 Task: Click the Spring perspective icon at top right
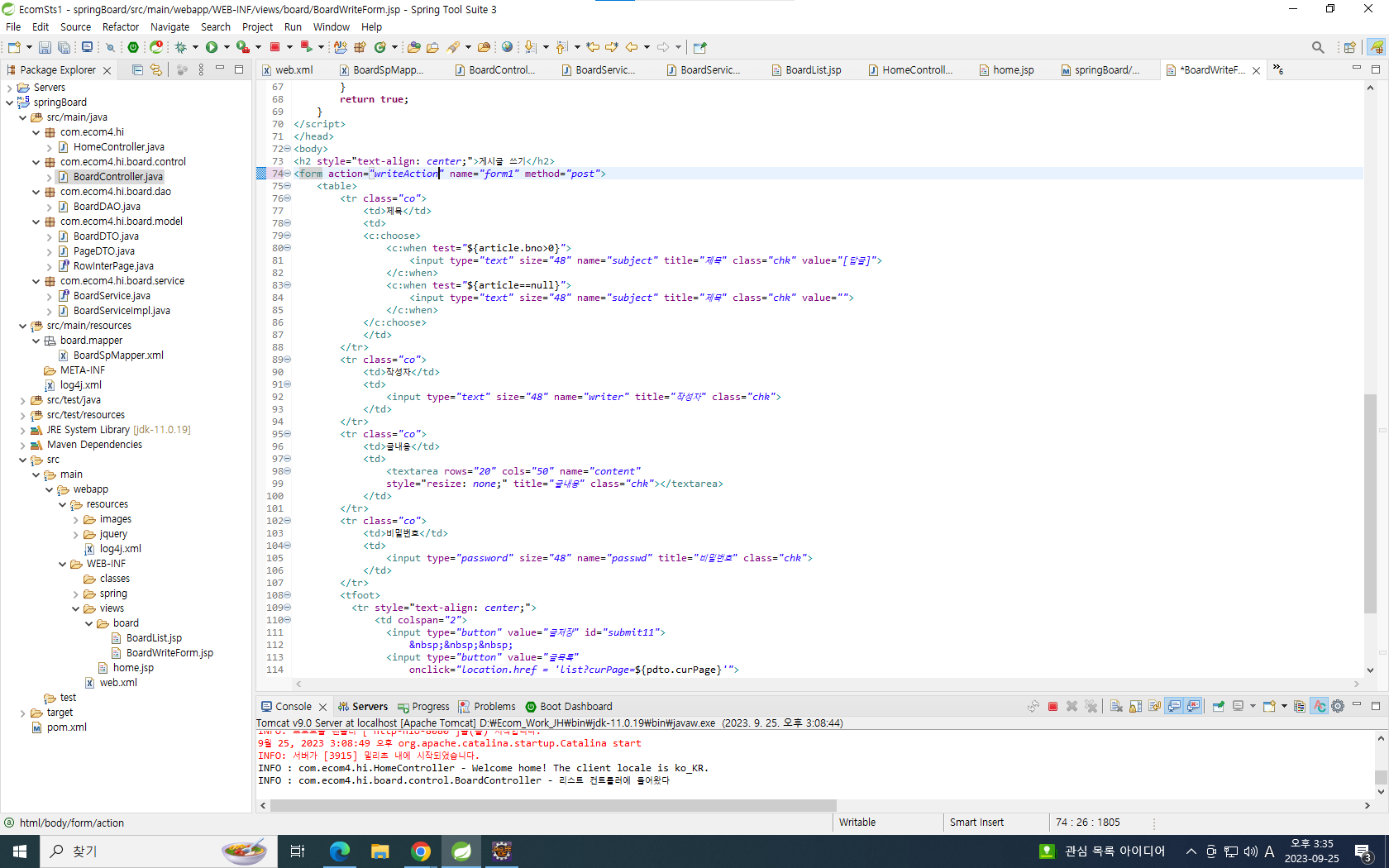click(1377, 47)
